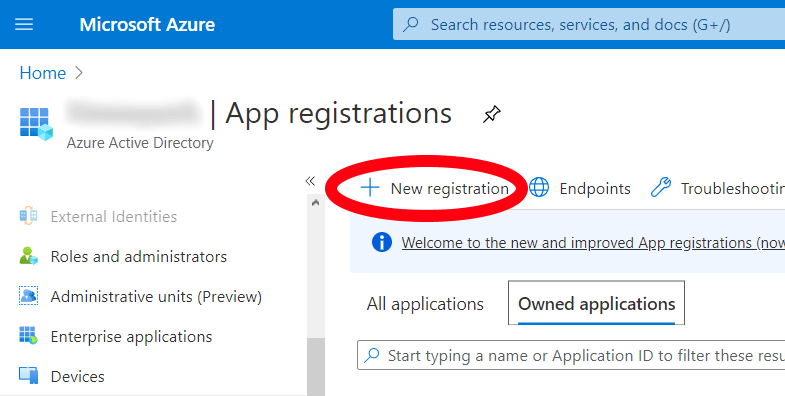The image size is (785, 396).
Task: Open Administrative units (Preview)
Action: [156, 296]
